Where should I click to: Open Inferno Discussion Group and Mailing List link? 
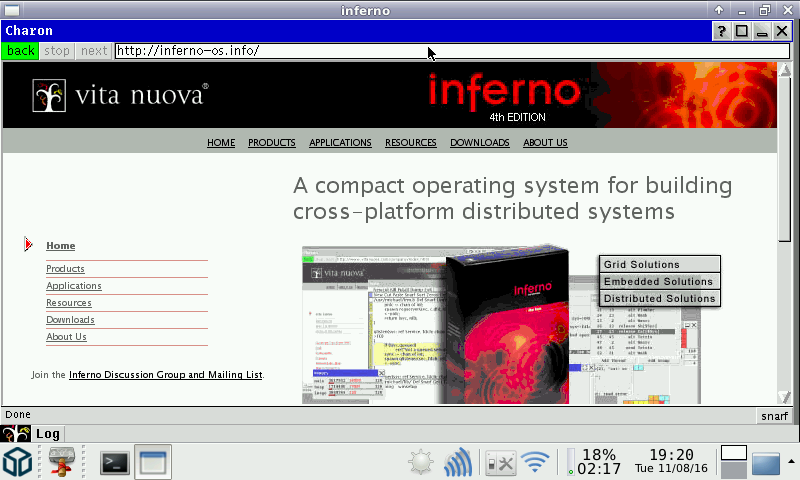point(165,375)
